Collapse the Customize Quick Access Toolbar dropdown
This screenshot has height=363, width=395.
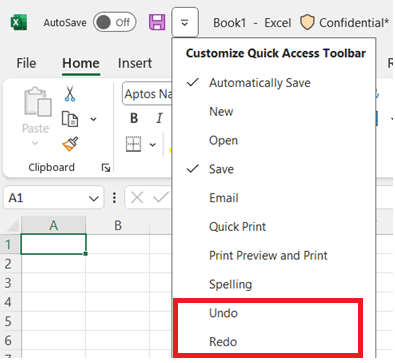(185, 22)
